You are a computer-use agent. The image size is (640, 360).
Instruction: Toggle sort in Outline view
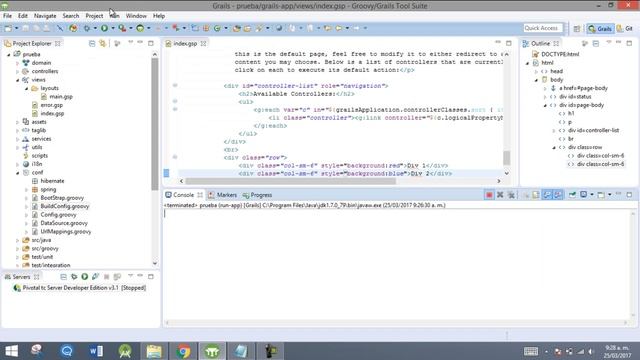pyautogui.click(x=585, y=43)
